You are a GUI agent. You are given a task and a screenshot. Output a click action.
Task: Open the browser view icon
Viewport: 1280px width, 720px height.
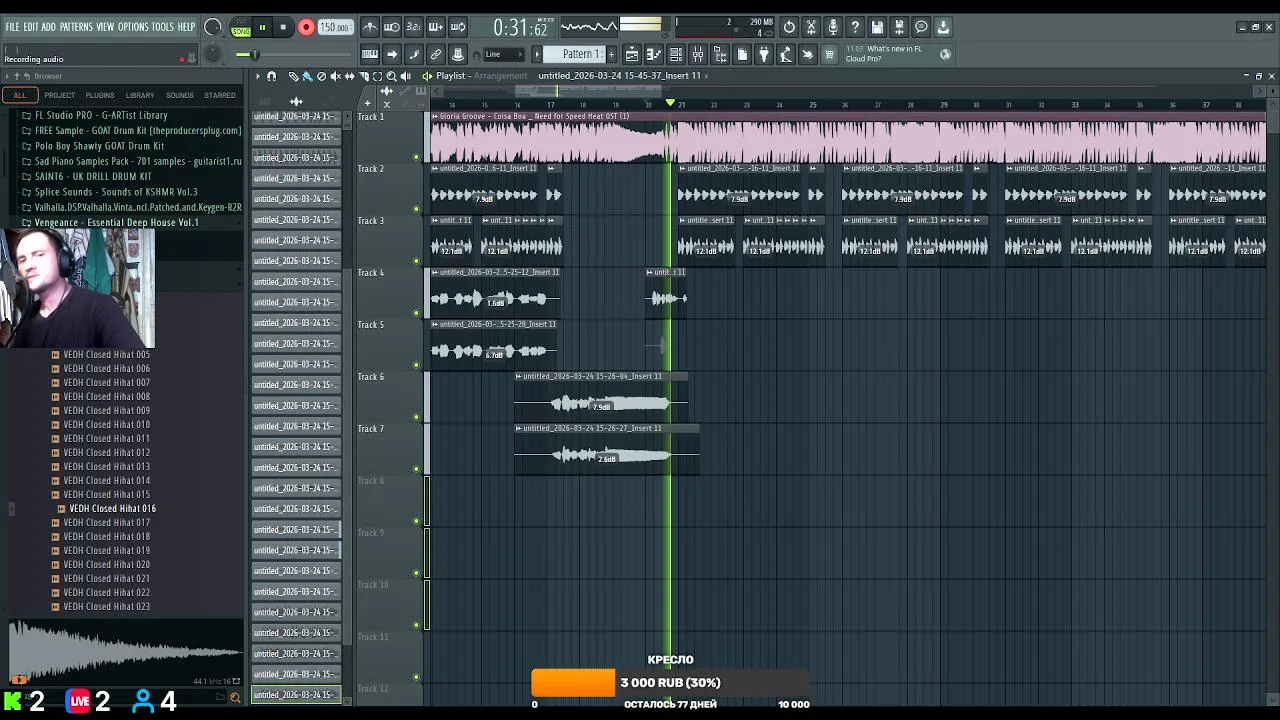[x=720, y=54]
